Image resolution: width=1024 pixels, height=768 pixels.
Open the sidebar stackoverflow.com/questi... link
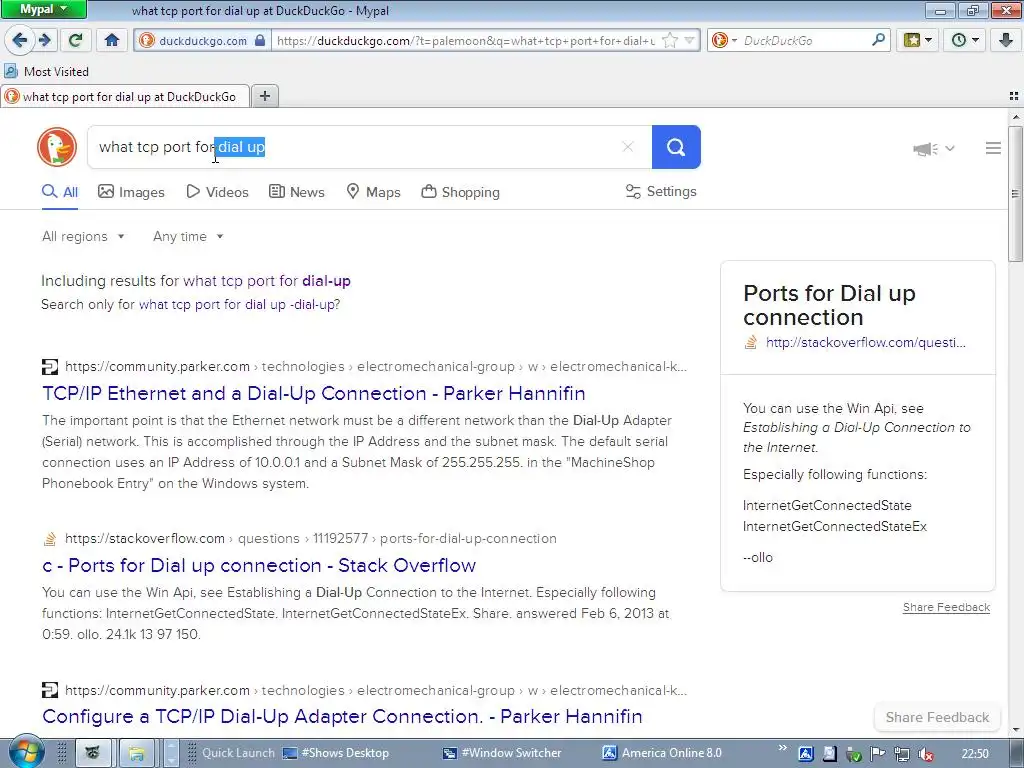(x=865, y=342)
